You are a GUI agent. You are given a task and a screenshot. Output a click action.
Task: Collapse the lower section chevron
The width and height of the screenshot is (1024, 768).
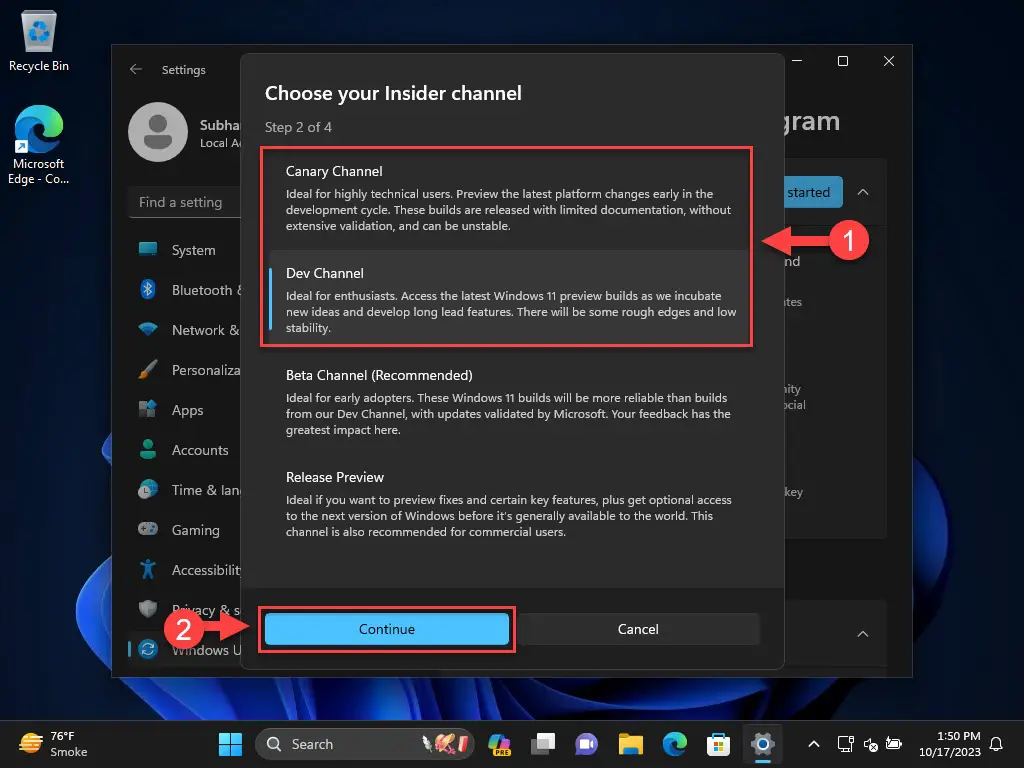[863, 633]
